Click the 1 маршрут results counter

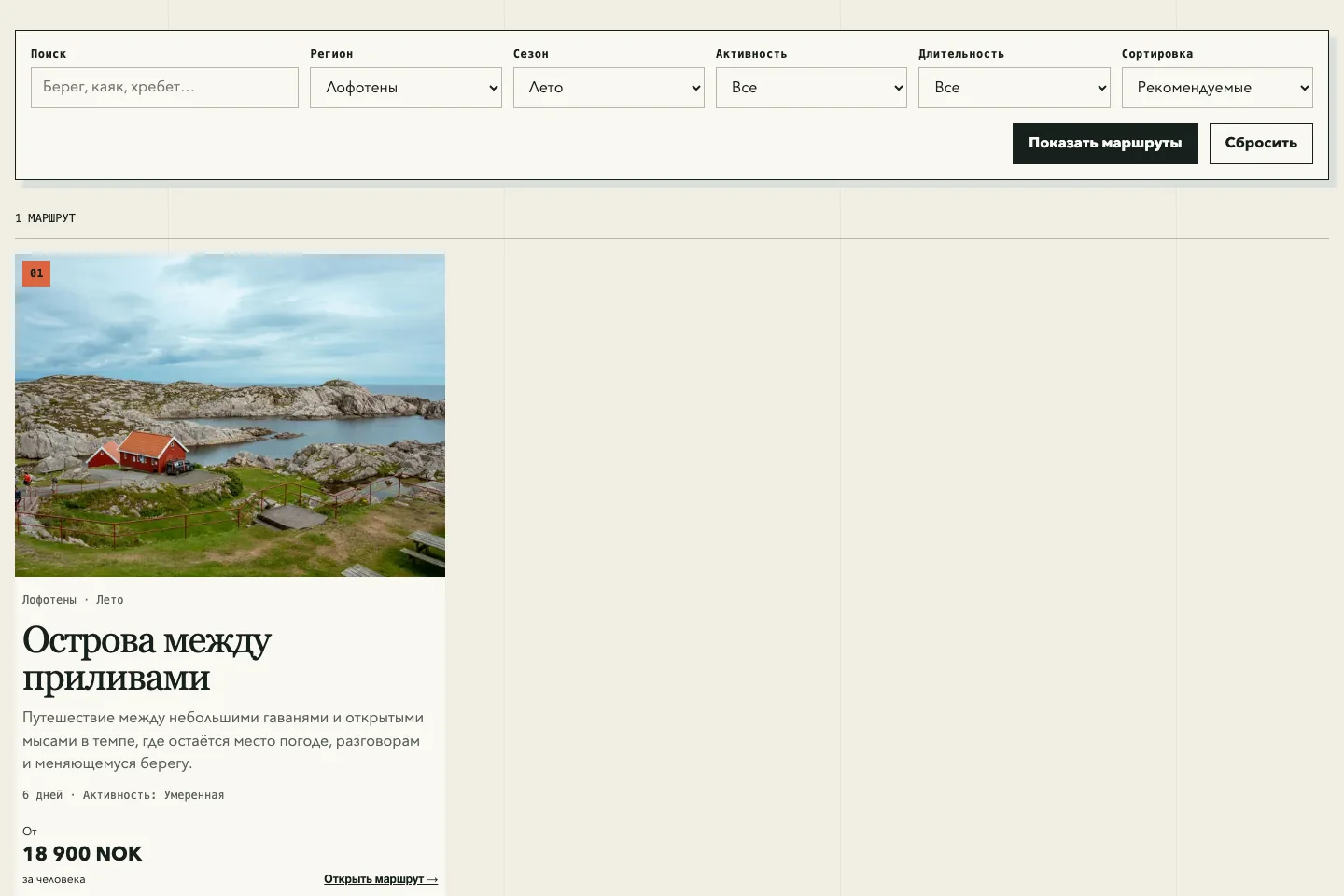(x=45, y=218)
